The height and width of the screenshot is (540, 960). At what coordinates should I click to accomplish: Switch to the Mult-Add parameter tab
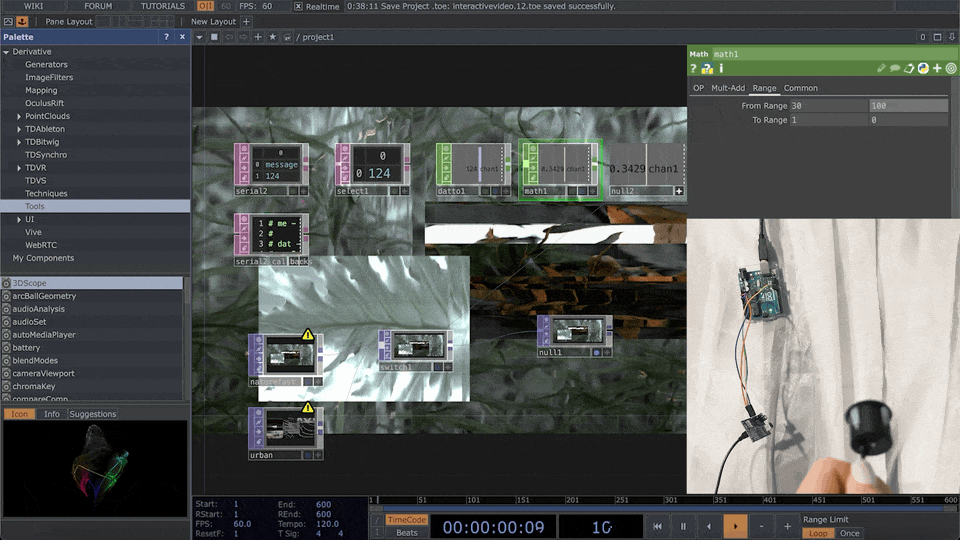(727, 88)
